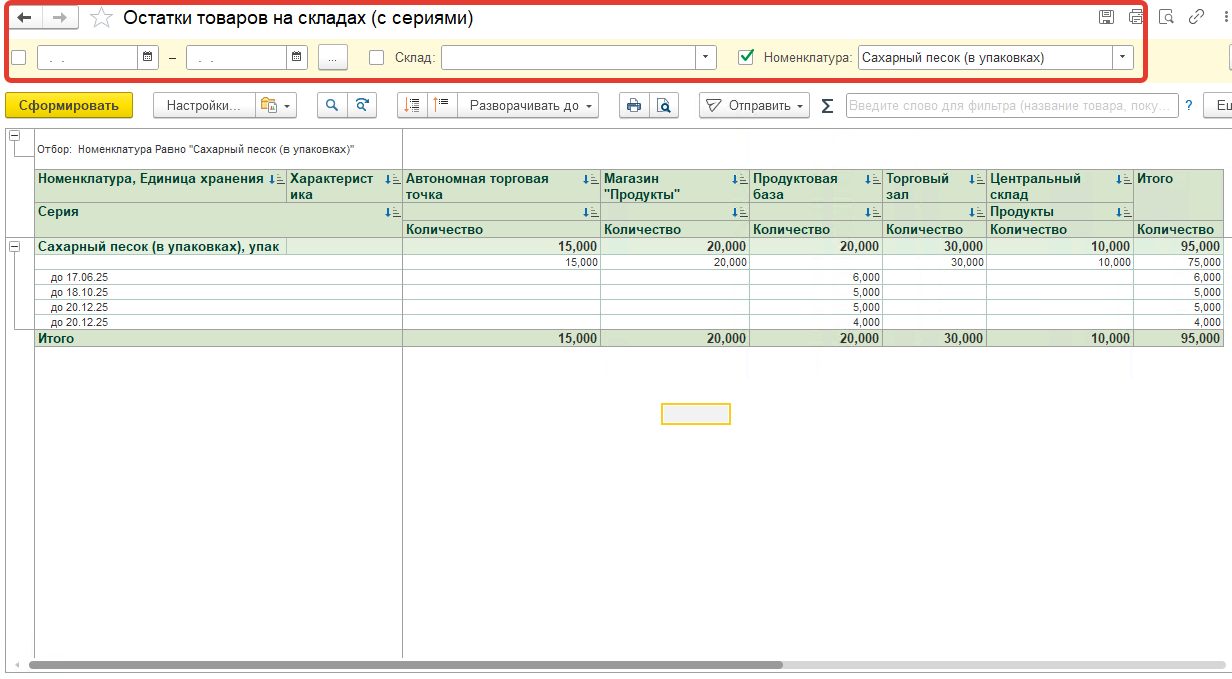
Task: Go back with the left arrow
Action: [25, 18]
